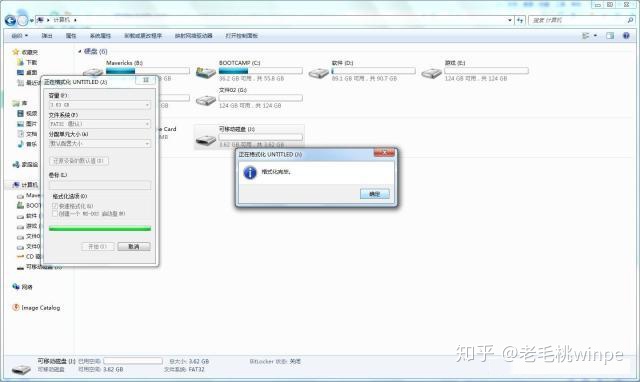Click the change view icon
The width and height of the screenshot is (640, 382).
(586, 36)
